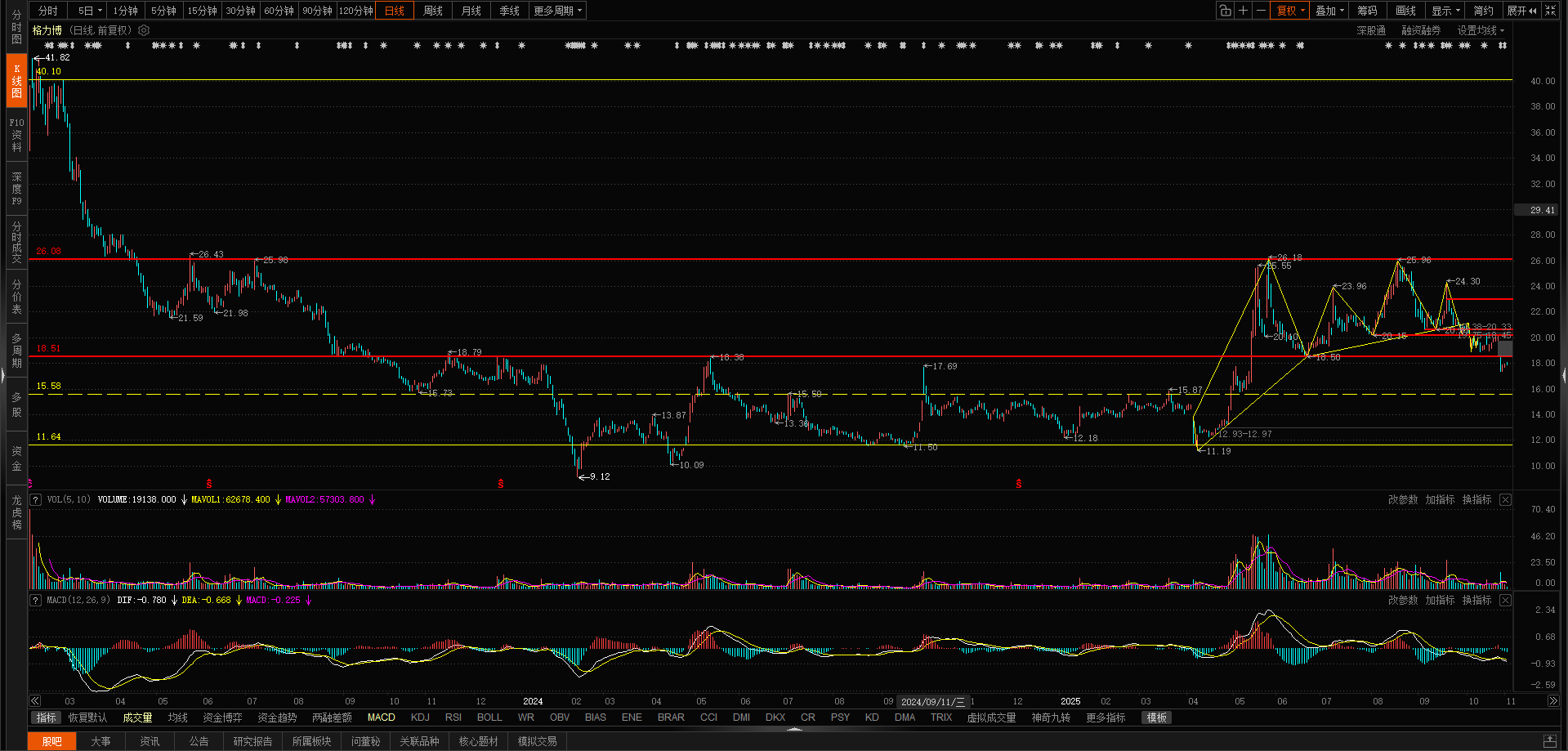The width and height of the screenshot is (1568, 751).
Task: Switch to 60分钟 timeframe
Action: [x=279, y=11]
